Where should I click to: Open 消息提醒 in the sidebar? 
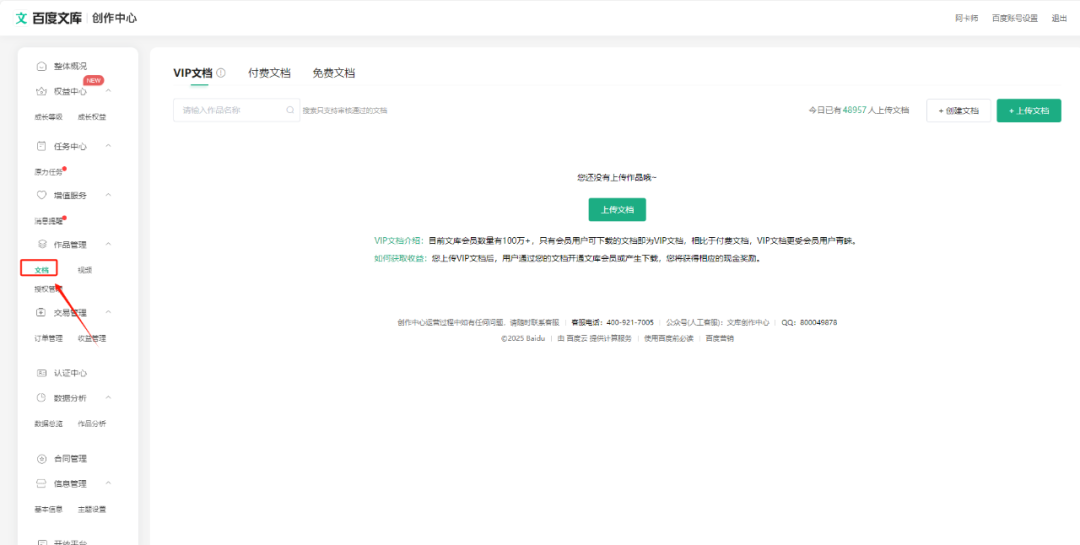tap(48, 221)
